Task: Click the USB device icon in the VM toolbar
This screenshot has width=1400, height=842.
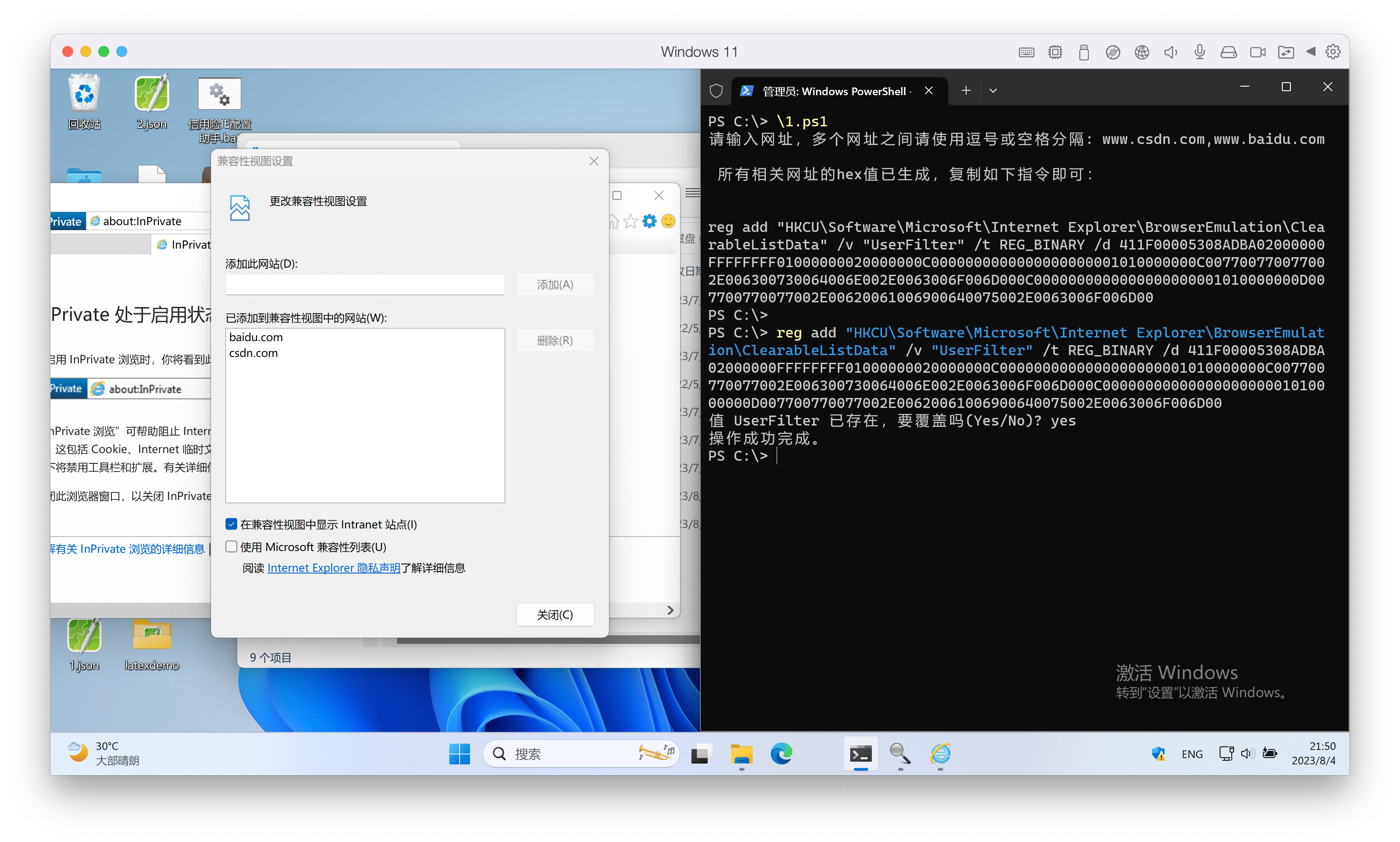Action: pos(1083,51)
